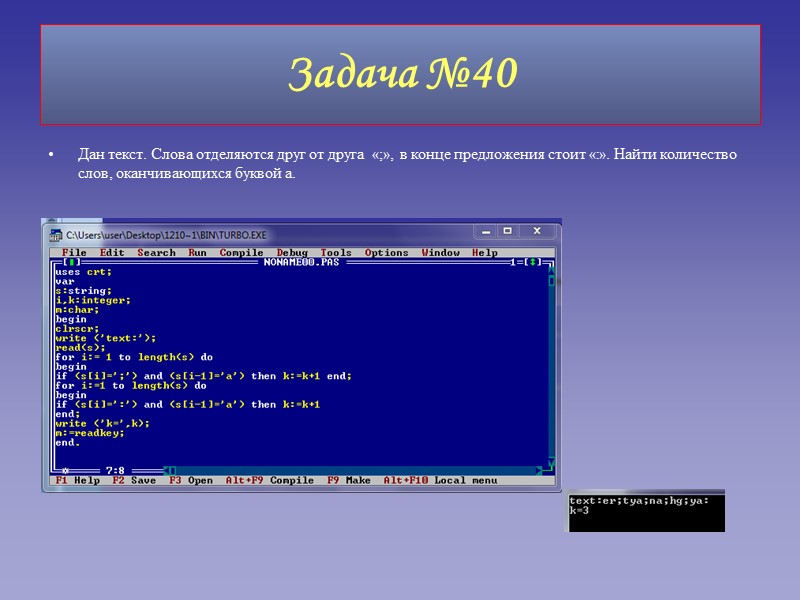
Task: Click the 'read(s);' code line
Action: (x=80, y=348)
